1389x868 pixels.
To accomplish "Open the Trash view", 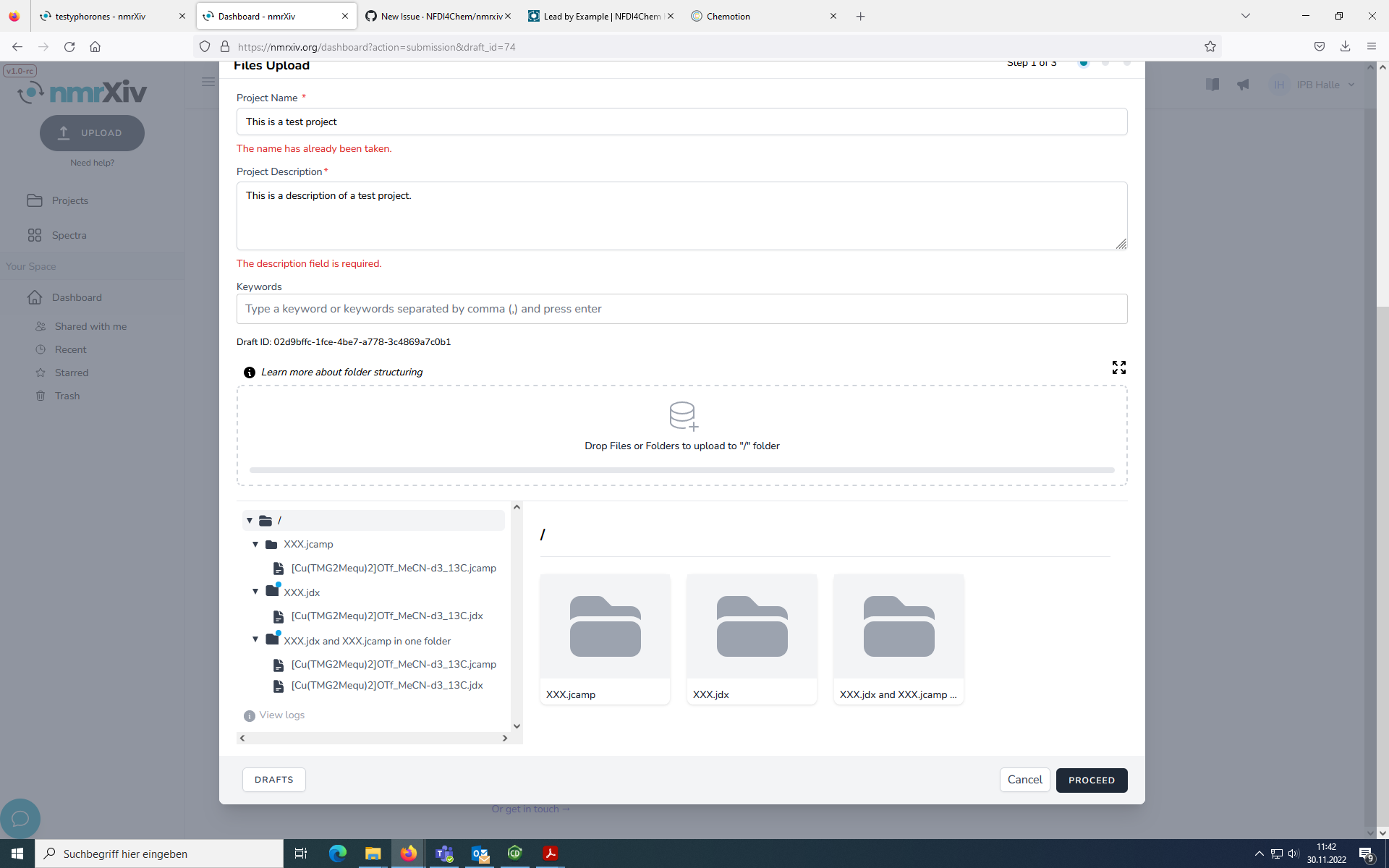I will (x=67, y=396).
